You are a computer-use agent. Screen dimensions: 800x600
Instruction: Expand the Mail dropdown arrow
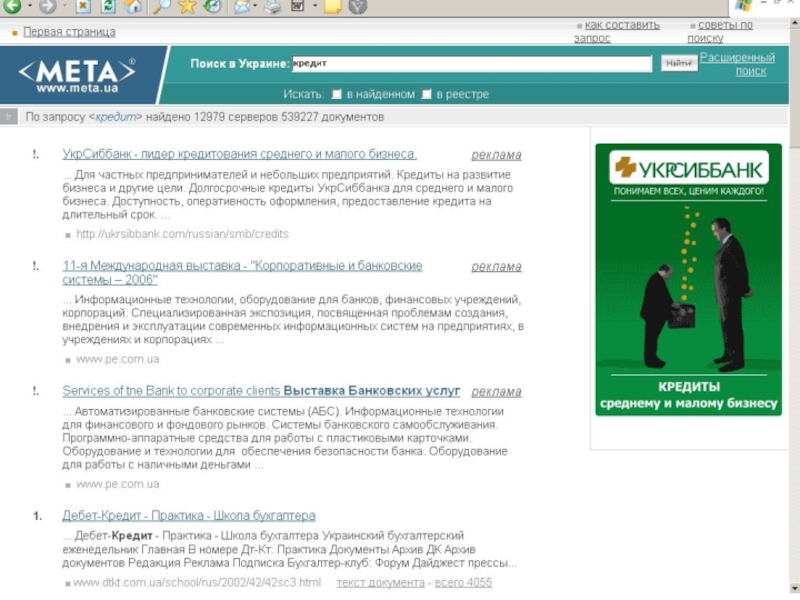pos(255,6)
